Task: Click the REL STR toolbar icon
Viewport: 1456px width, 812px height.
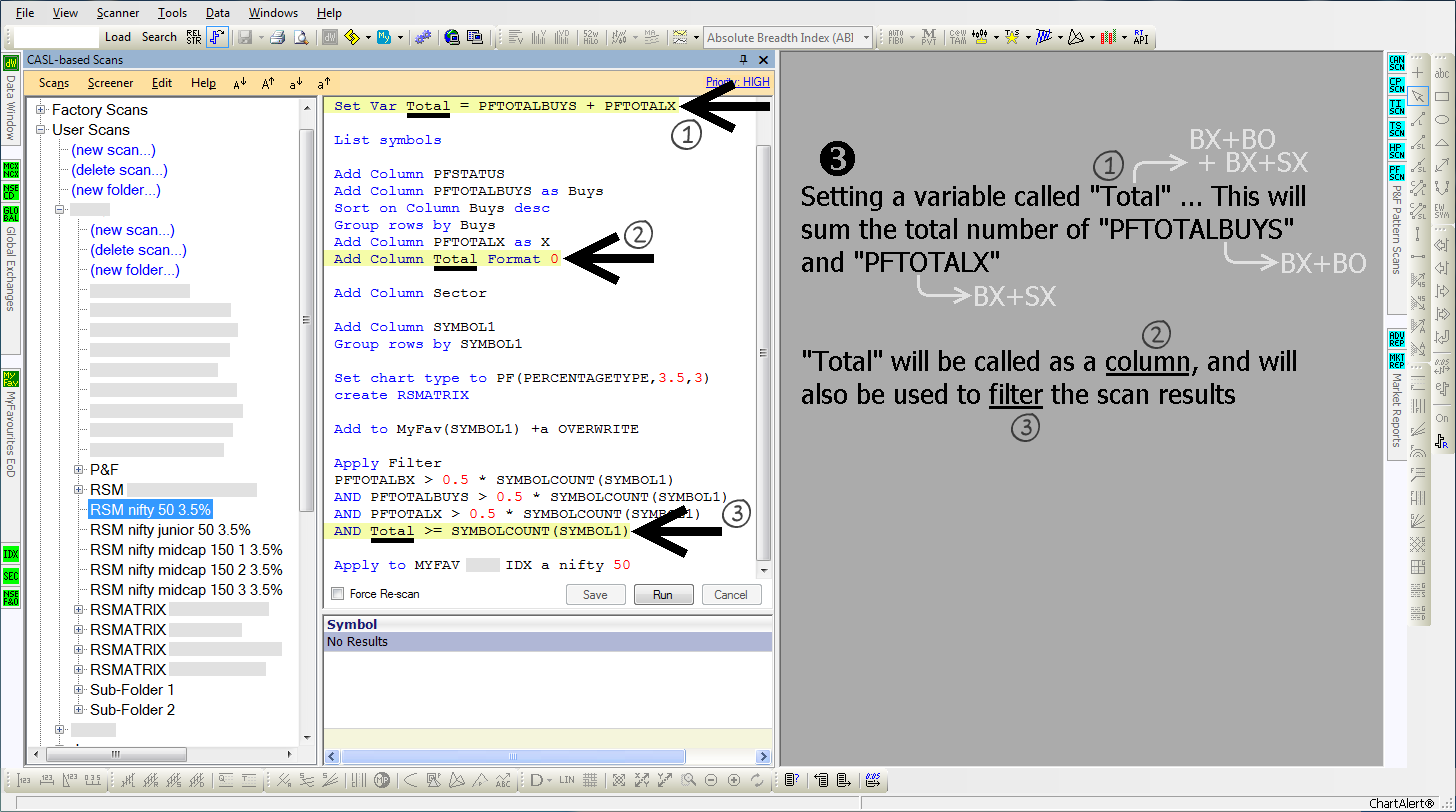Action: click(x=193, y=37)
